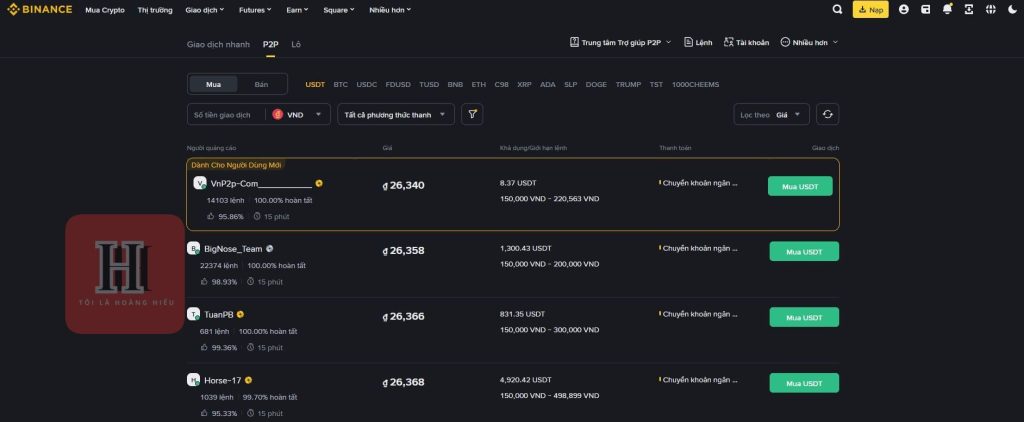Expand the Giao dịch menu

coord(204,10)
